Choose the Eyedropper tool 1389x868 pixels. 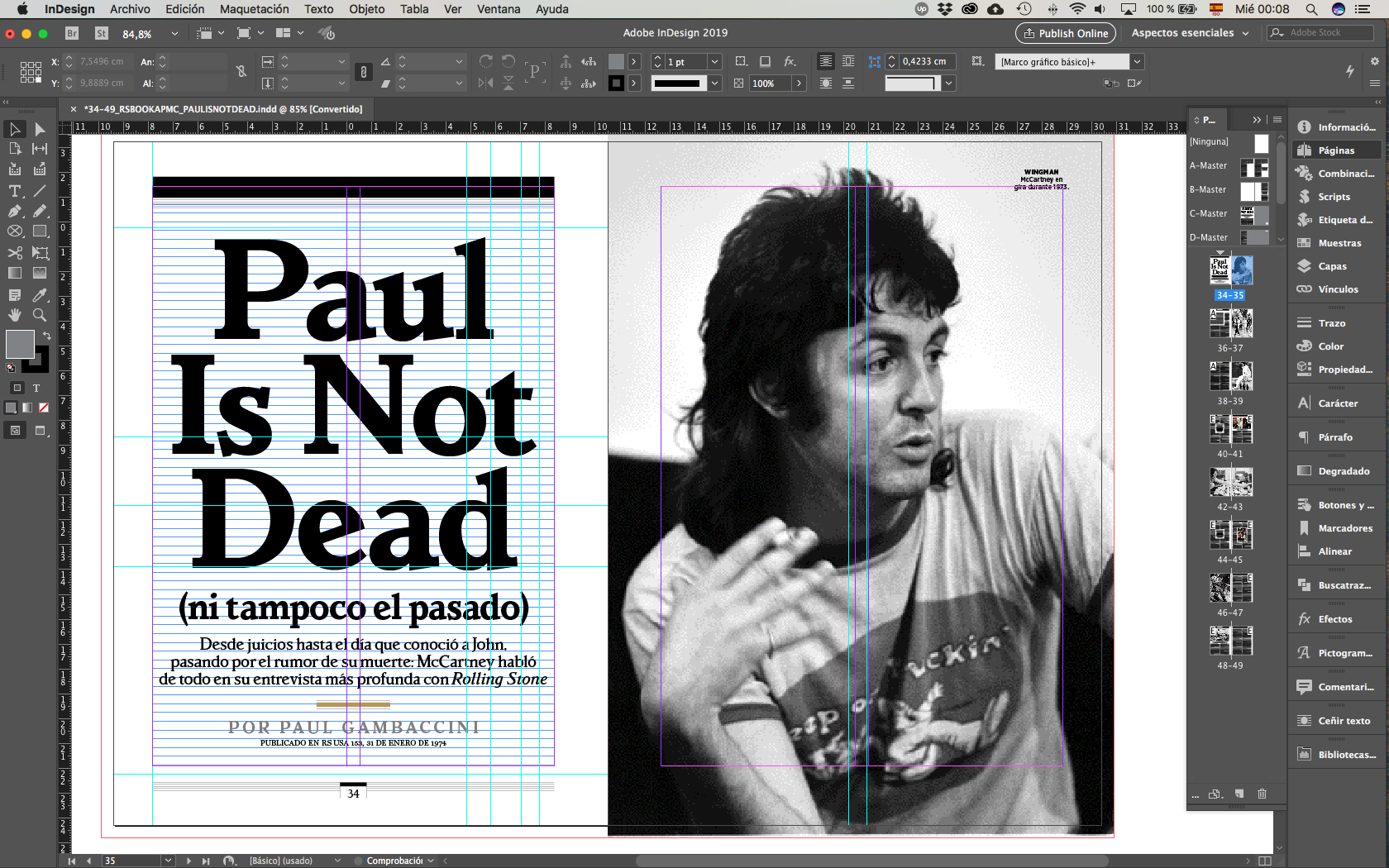click(40, 295)
